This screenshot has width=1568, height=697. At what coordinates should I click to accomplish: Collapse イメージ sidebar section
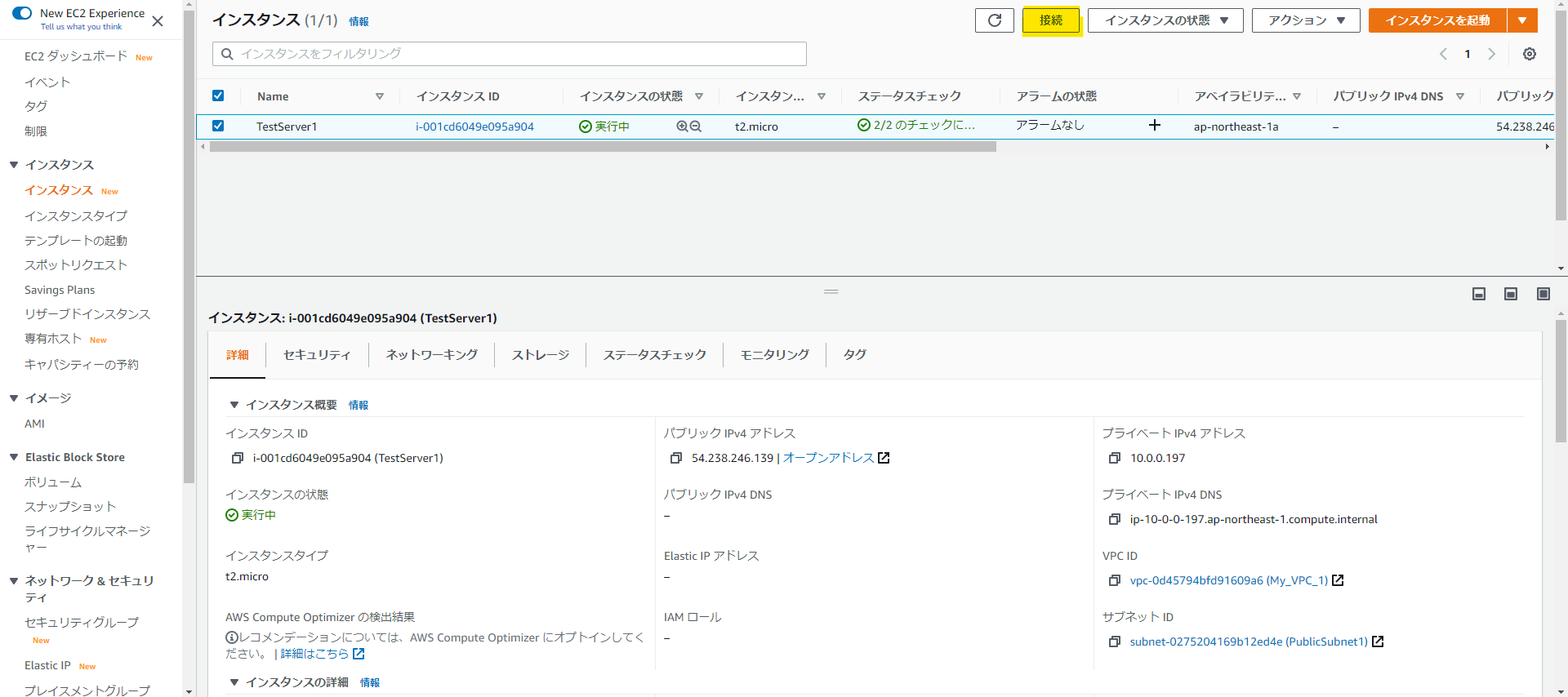pyautogui.click(x=14, y=398)
